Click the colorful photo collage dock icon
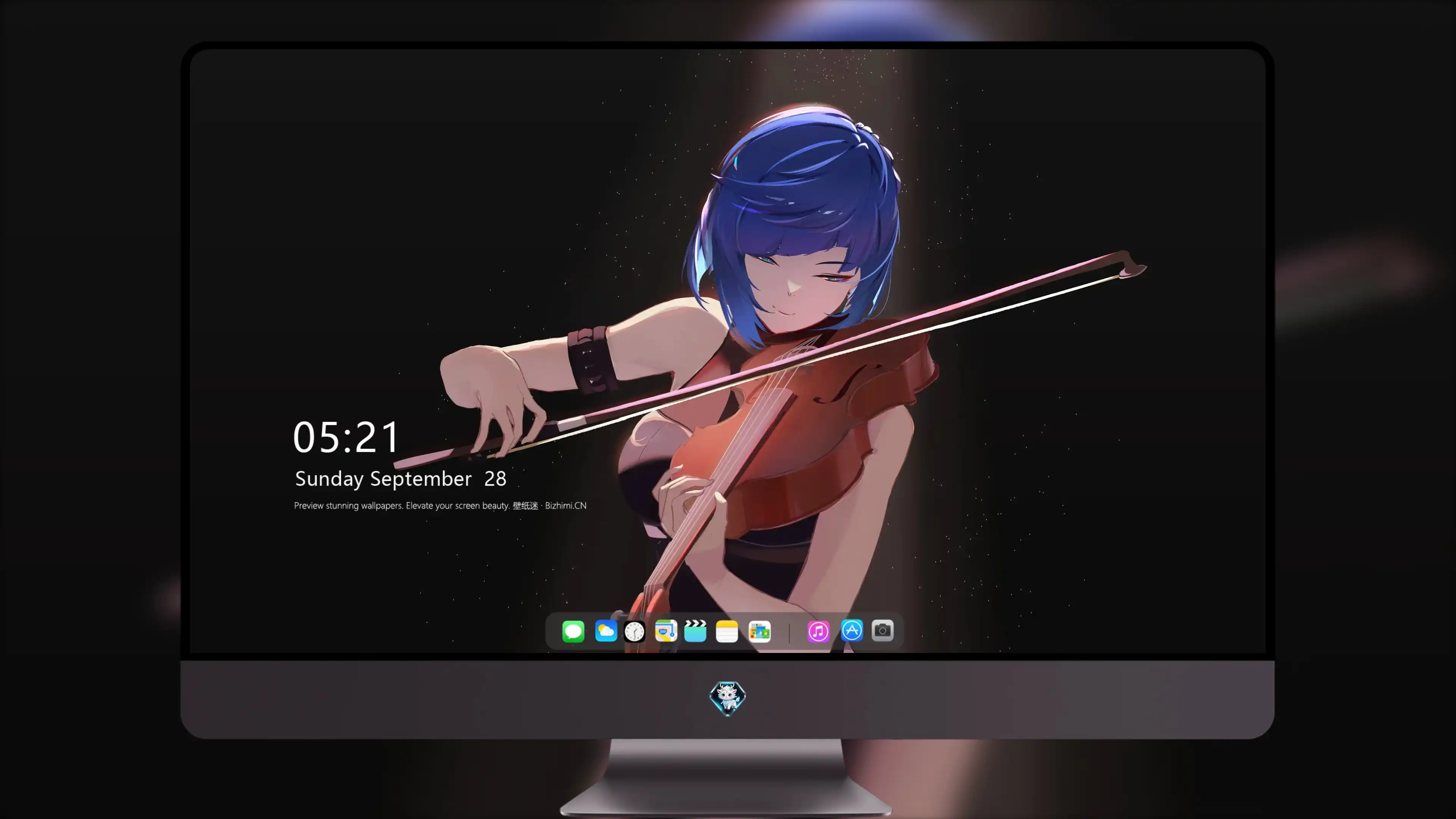 coord(759,631)
